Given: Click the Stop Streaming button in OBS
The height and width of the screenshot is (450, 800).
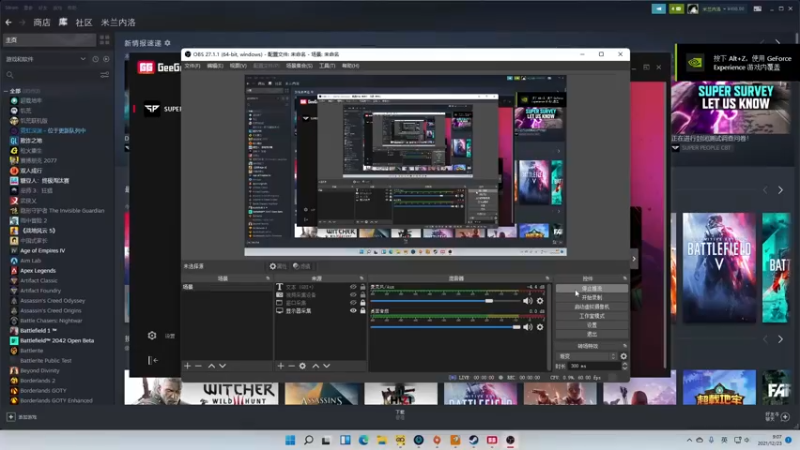Looking at the screenshot, I should (x=592, y=288).
